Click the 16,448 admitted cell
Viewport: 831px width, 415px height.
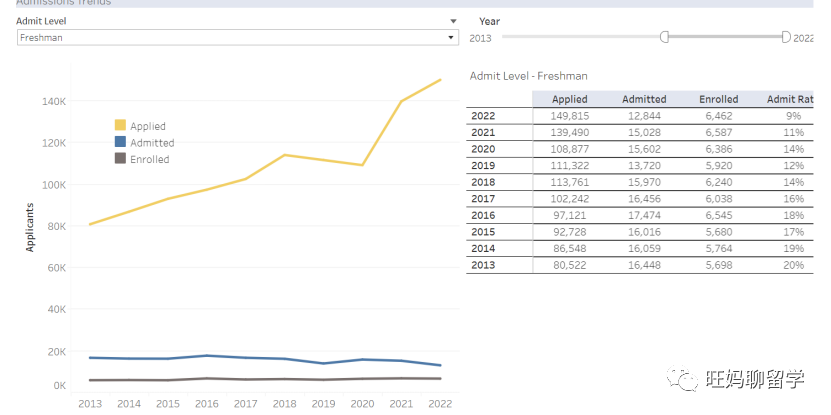(x=644, y=265)
